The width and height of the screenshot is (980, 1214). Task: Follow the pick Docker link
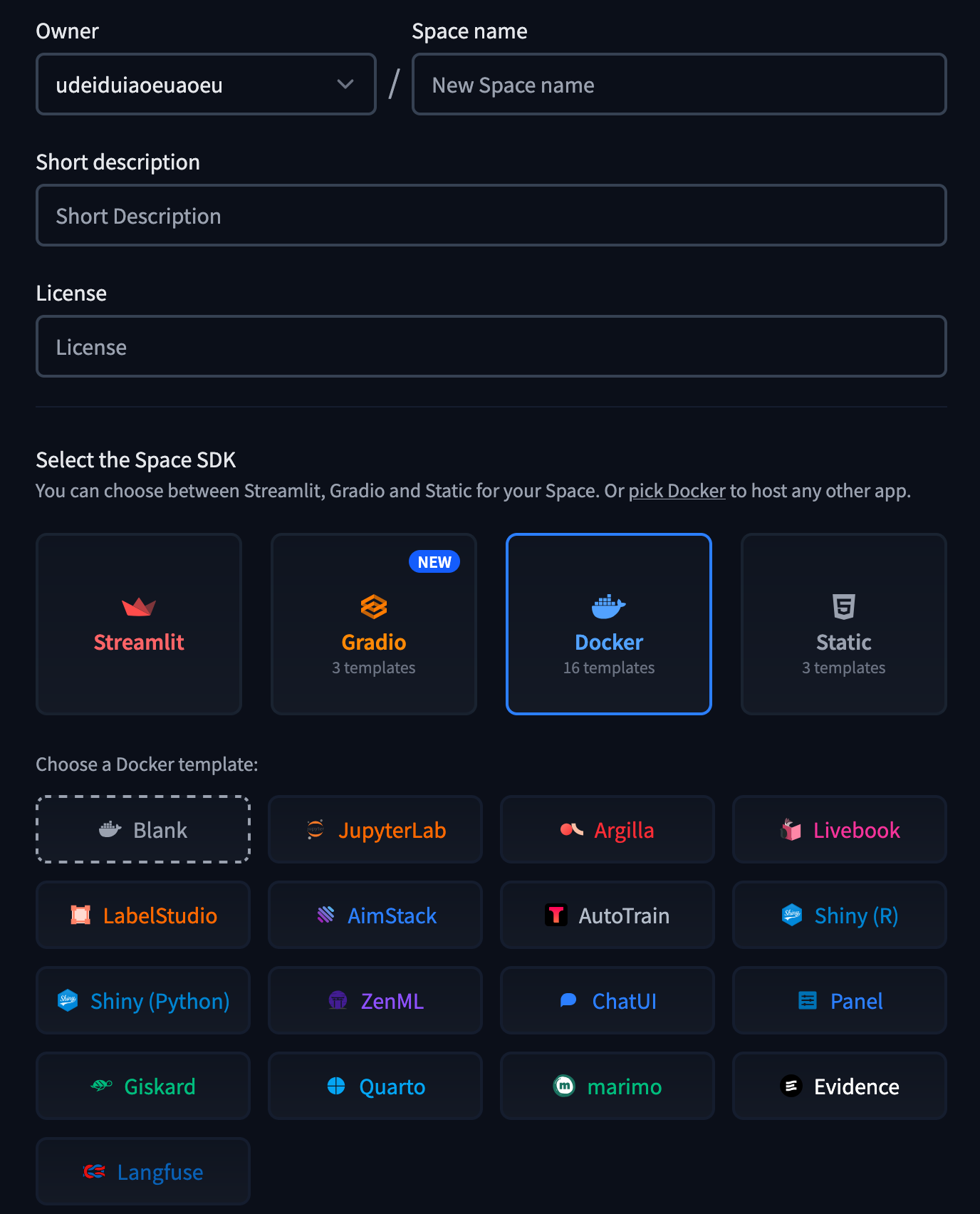[x=677, y=491]
